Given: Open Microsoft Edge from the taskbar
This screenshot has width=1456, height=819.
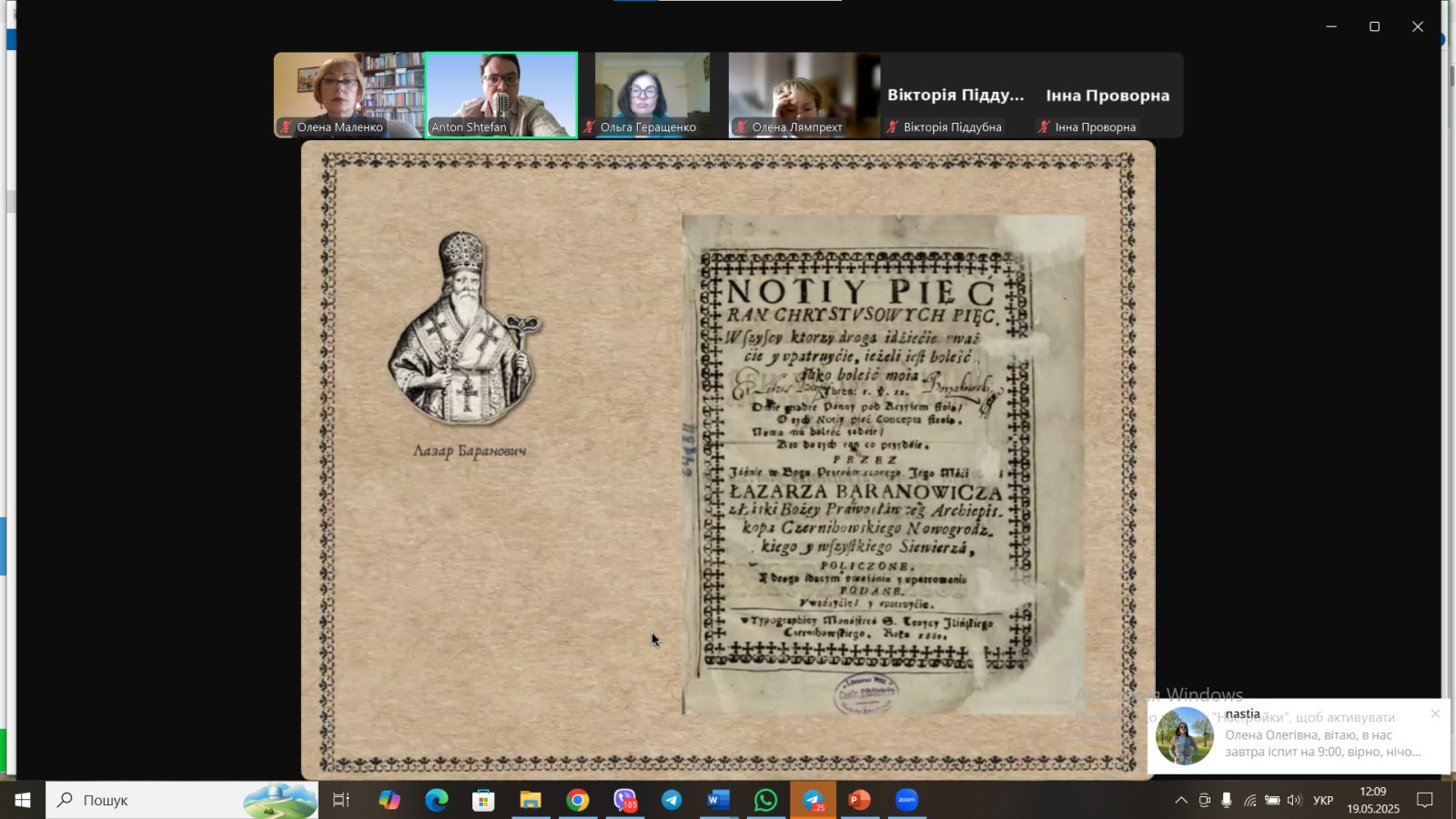Looking at the screenshot, I should pos(437,800).
